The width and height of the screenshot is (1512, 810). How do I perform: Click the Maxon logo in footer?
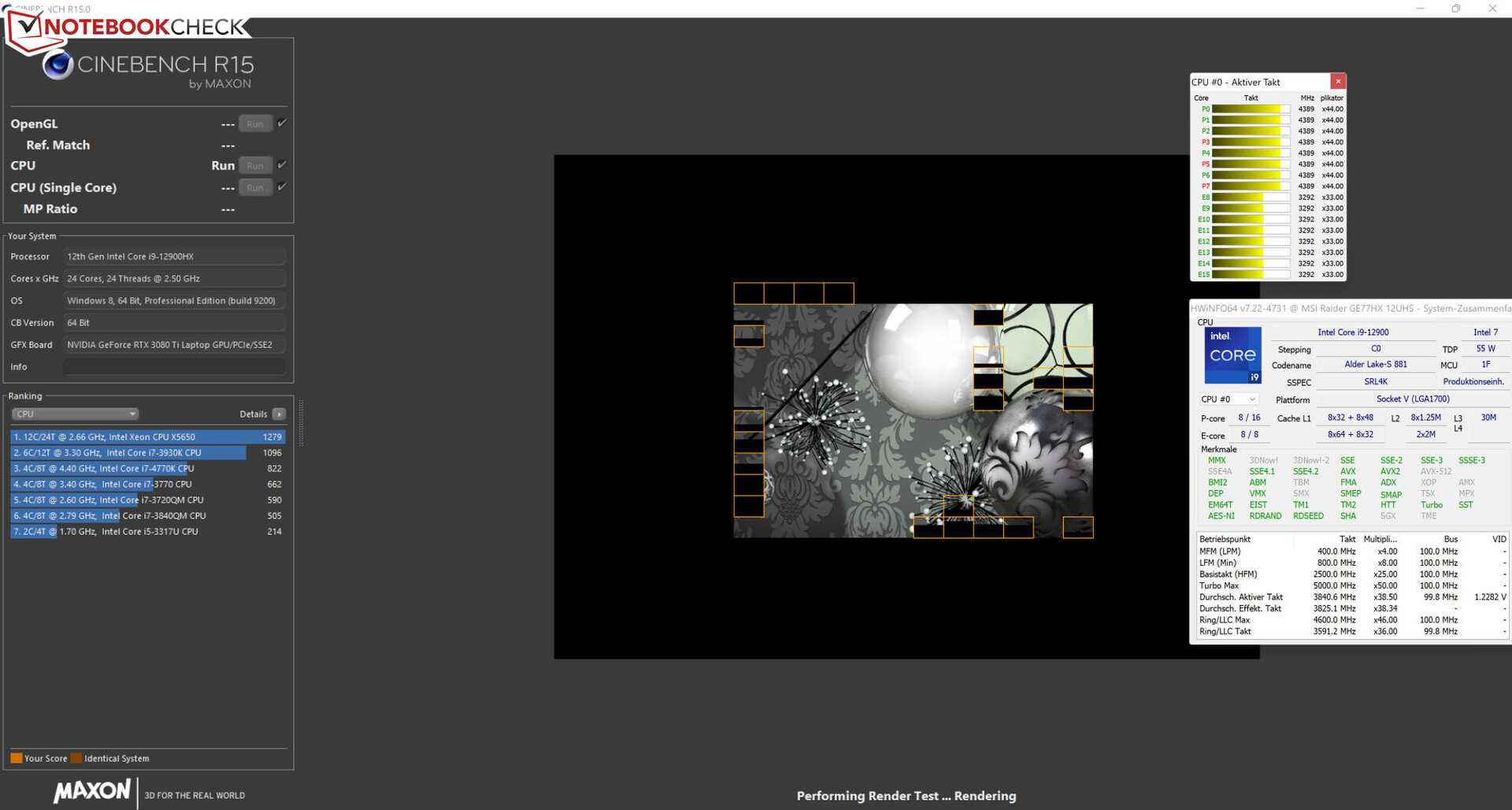92,791
